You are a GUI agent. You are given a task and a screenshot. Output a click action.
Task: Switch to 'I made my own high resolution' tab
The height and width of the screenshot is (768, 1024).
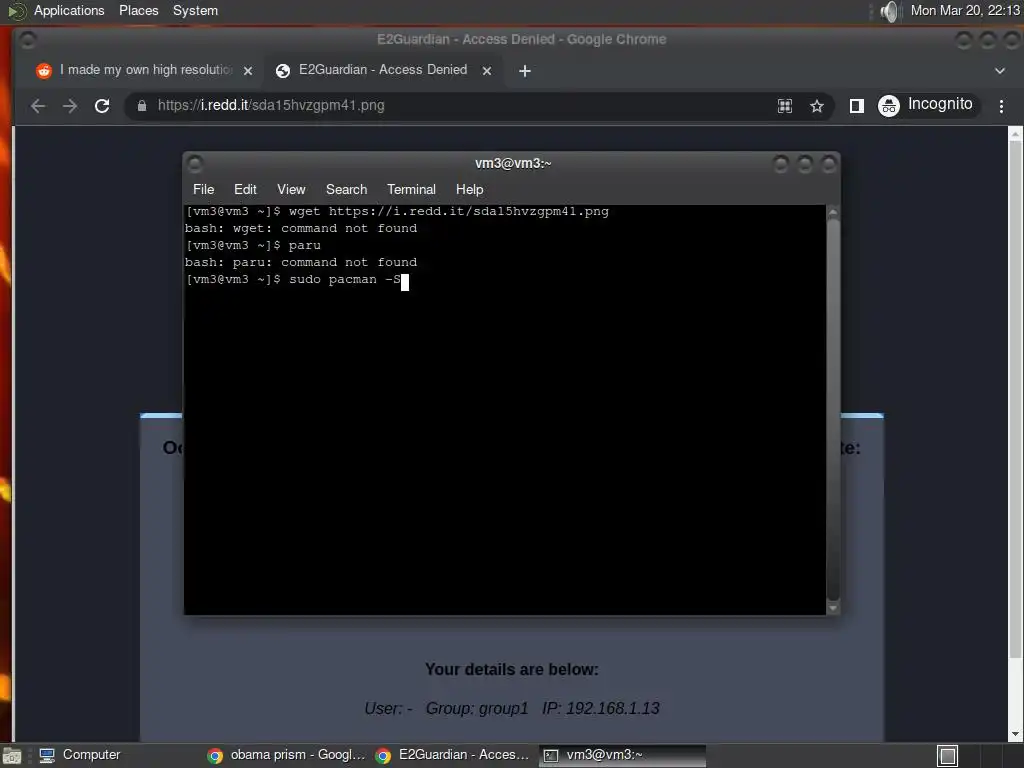point(146,70)
